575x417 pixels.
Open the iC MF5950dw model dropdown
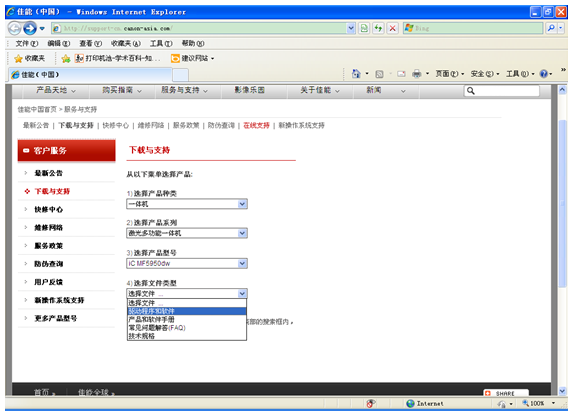(187, 263)
